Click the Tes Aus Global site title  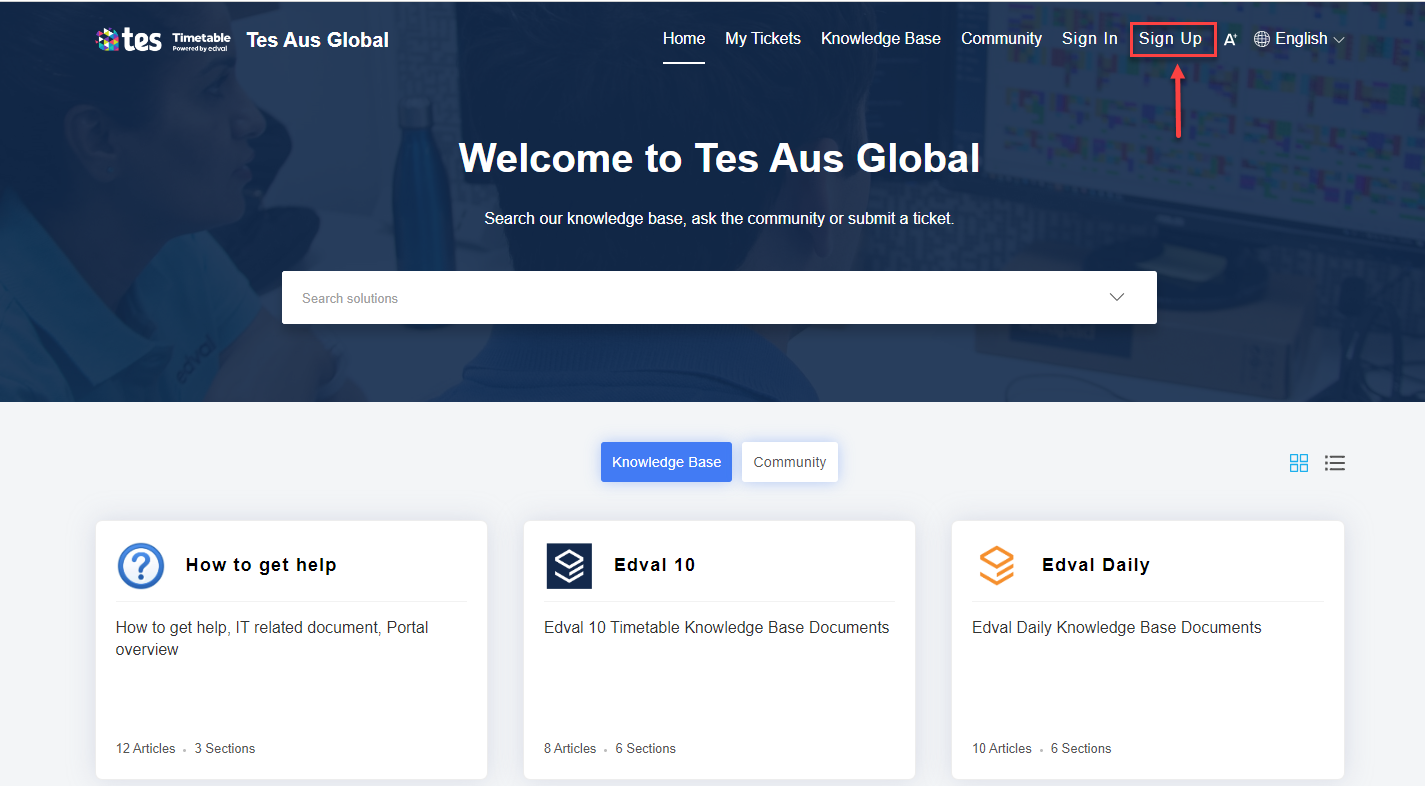click(x=318, y=40)
